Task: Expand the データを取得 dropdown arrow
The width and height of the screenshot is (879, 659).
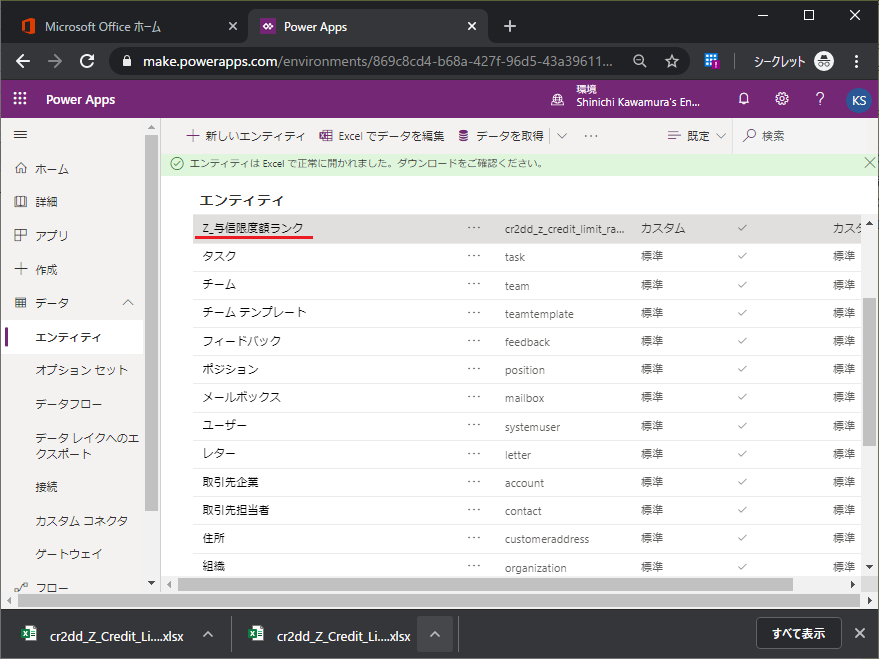Action: tap(562, 136)
